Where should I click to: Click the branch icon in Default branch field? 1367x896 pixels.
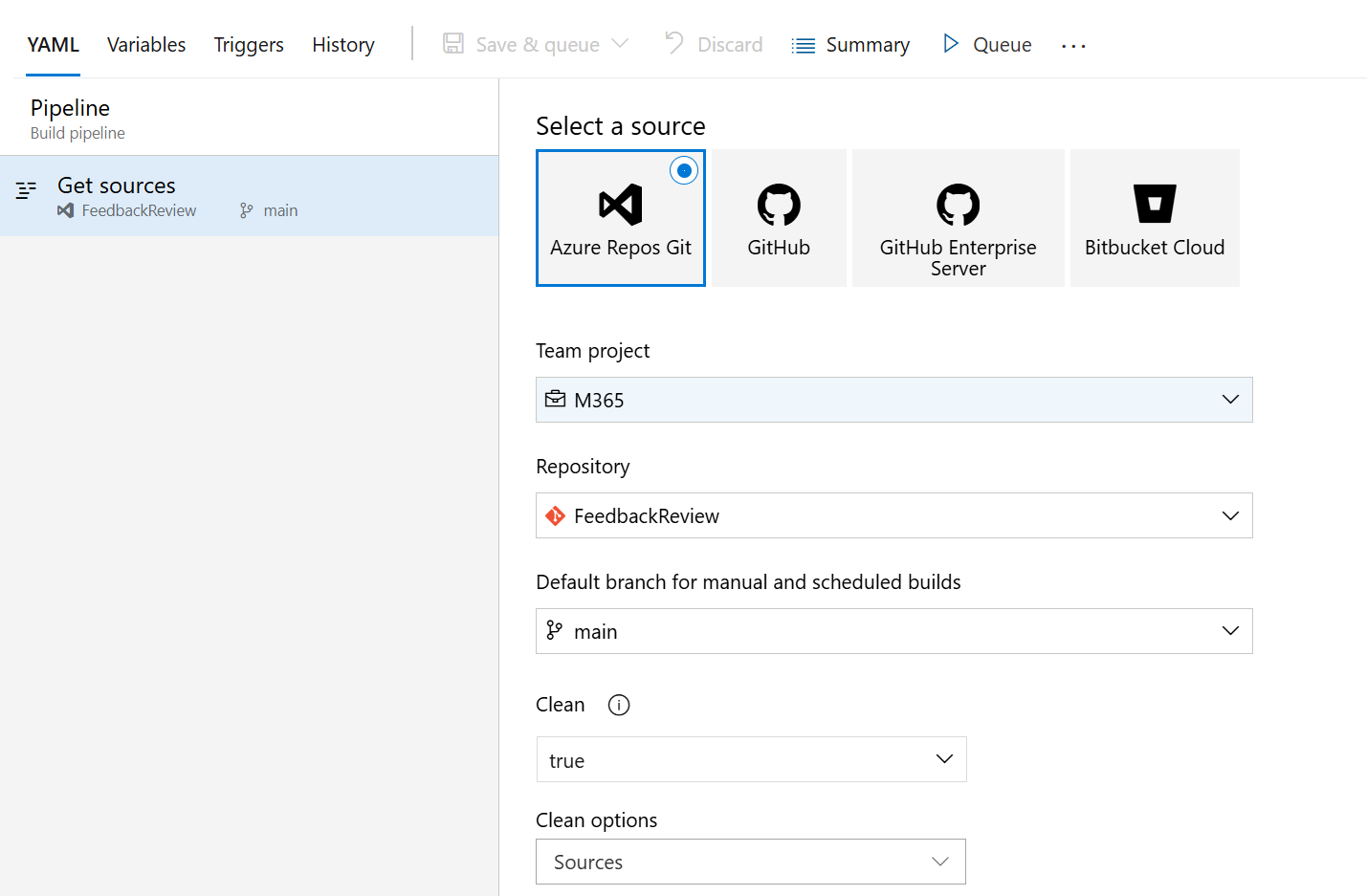coord(554,630)
